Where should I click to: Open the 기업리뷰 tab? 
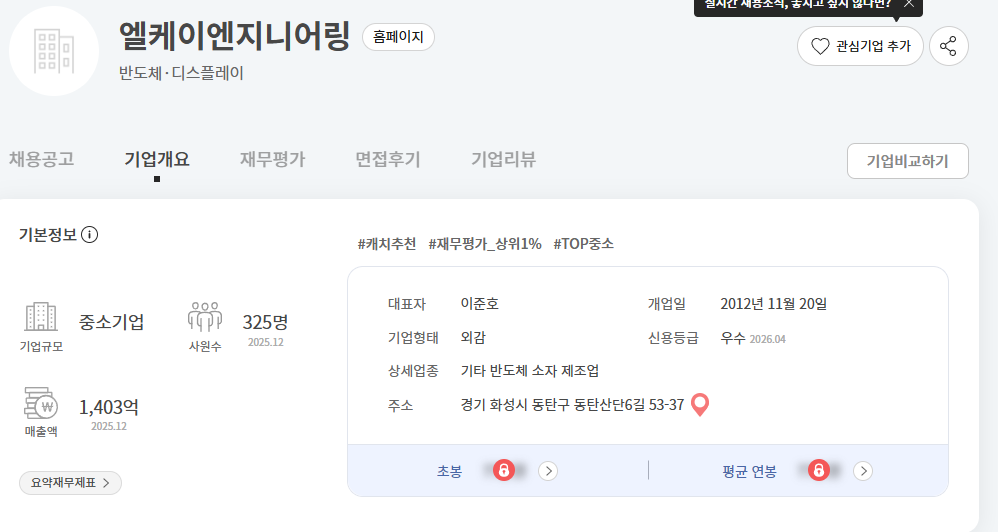pyautogui.click(x=503, y=159)
